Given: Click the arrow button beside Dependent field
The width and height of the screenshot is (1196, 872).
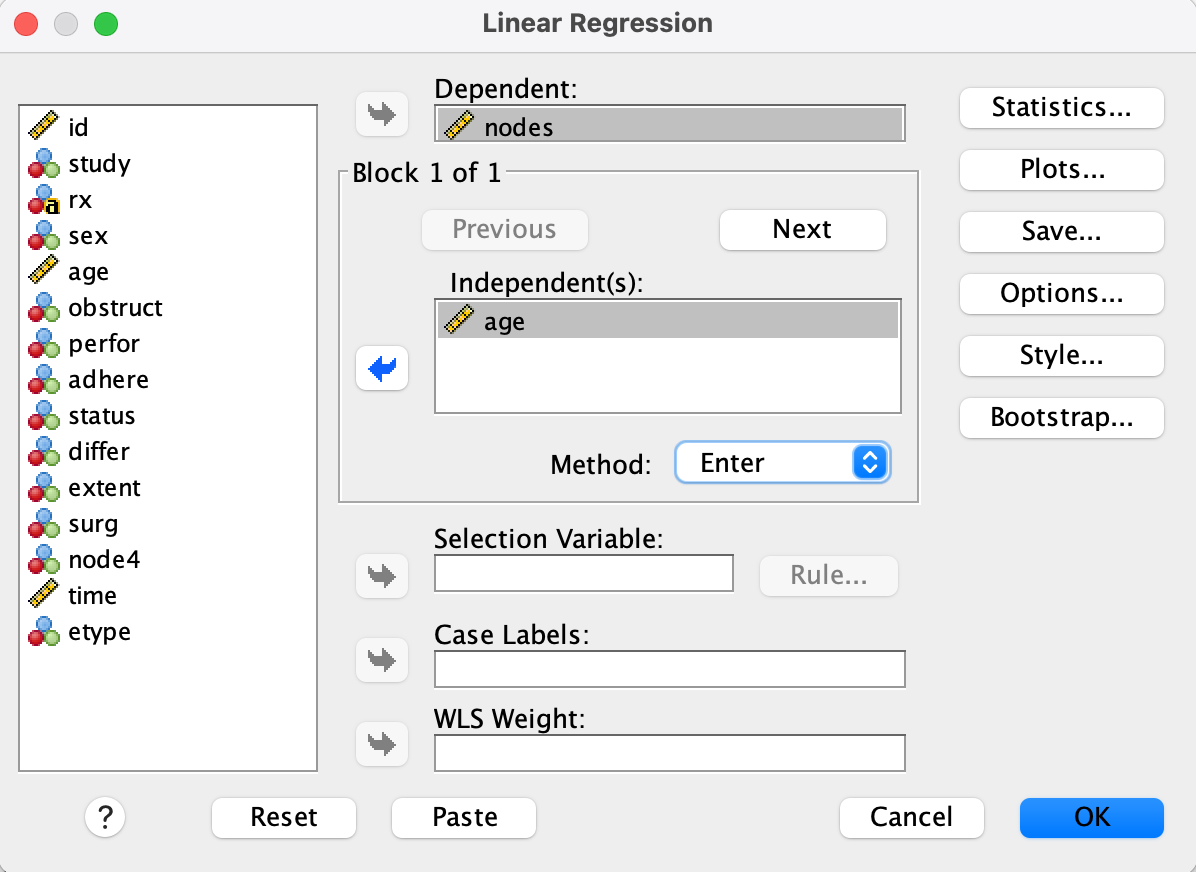Looking at the screenshot, I should coord(382,114).
